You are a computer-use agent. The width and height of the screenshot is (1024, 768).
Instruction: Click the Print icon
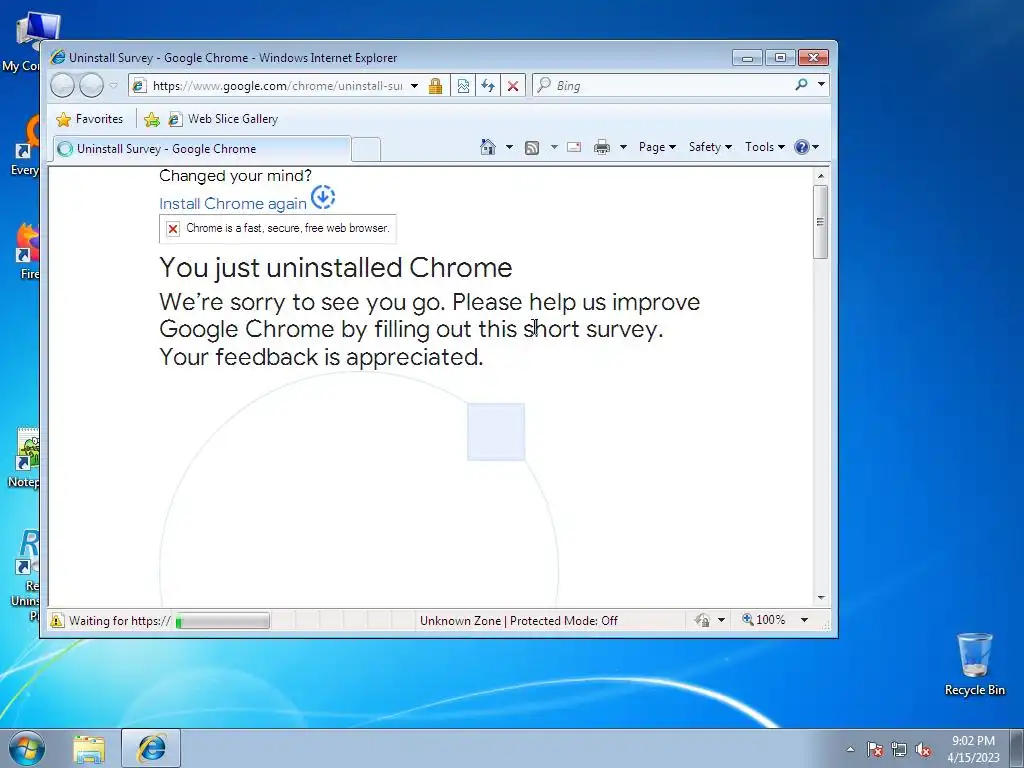coord(601,147)
